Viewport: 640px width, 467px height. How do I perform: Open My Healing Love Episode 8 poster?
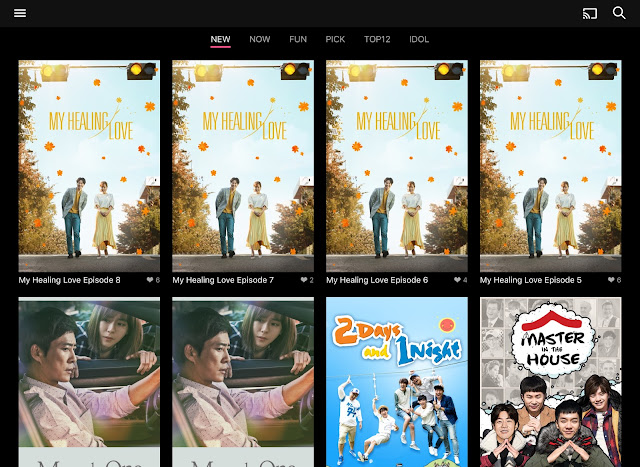[89, 166]
